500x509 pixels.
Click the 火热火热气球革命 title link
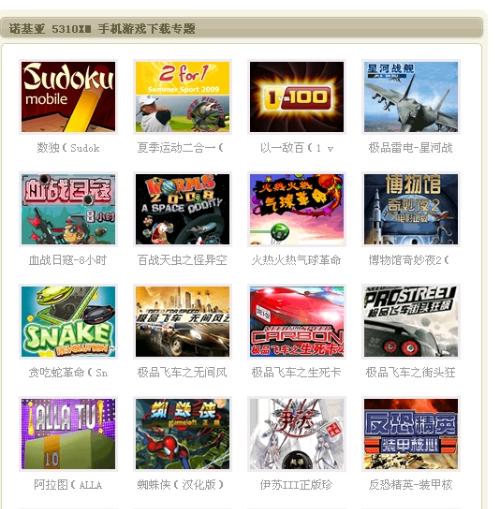(296, 260)
